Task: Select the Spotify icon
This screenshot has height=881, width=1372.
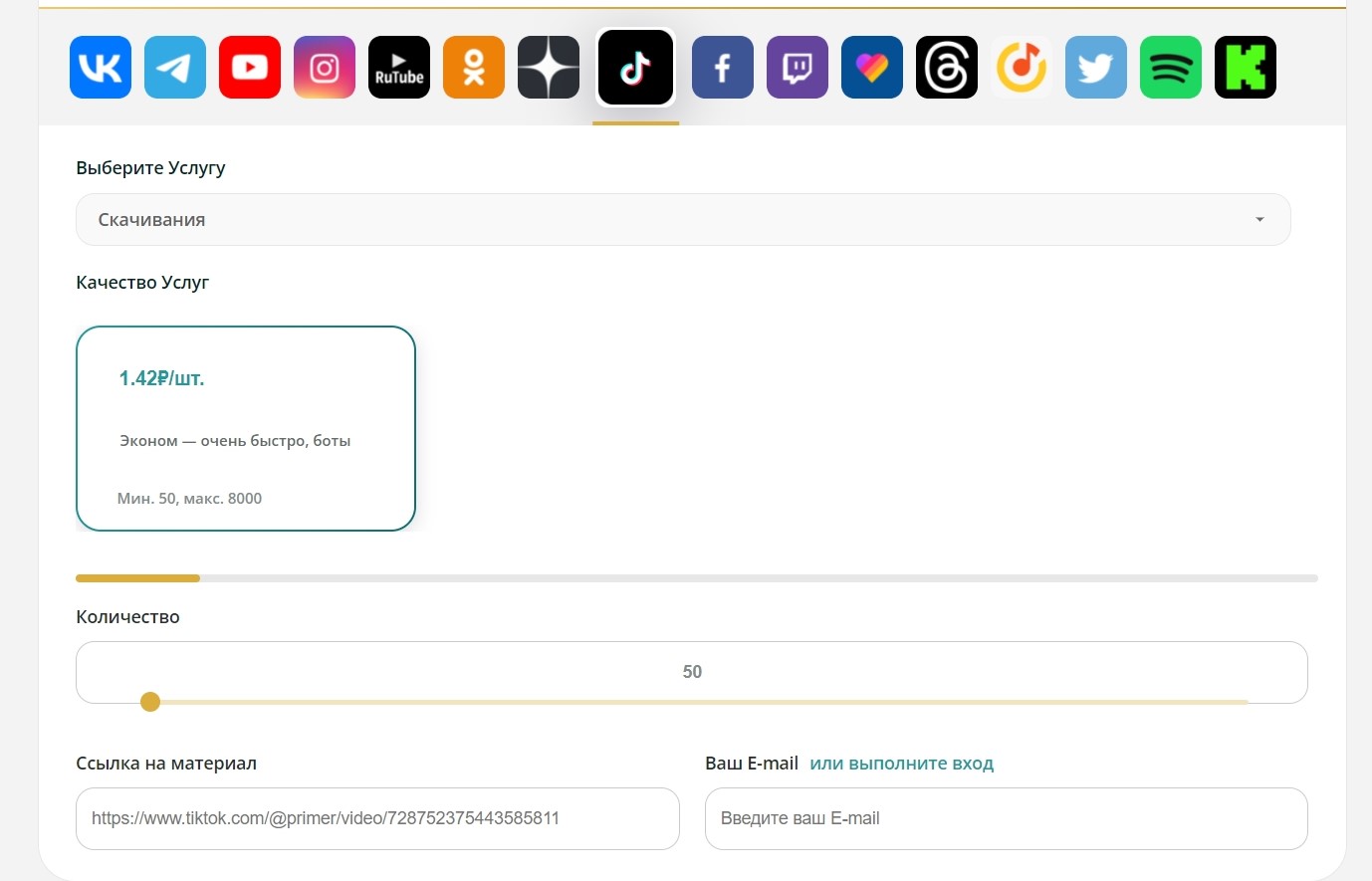Action: (1171, 68)
